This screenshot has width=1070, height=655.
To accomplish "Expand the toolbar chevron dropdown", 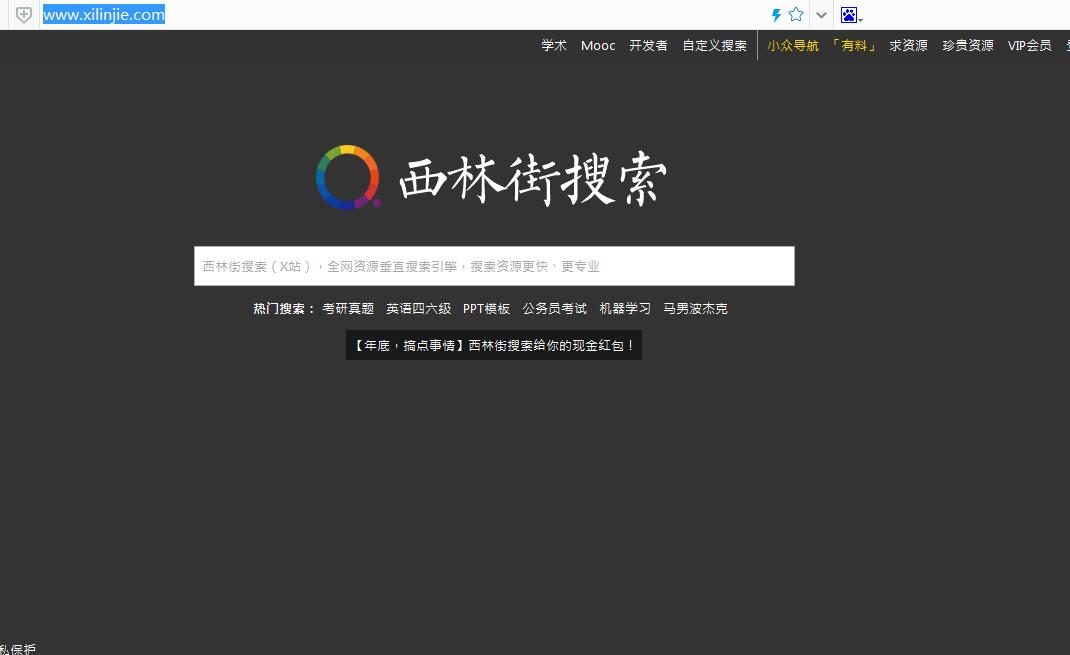I will (x=820, y=15).
